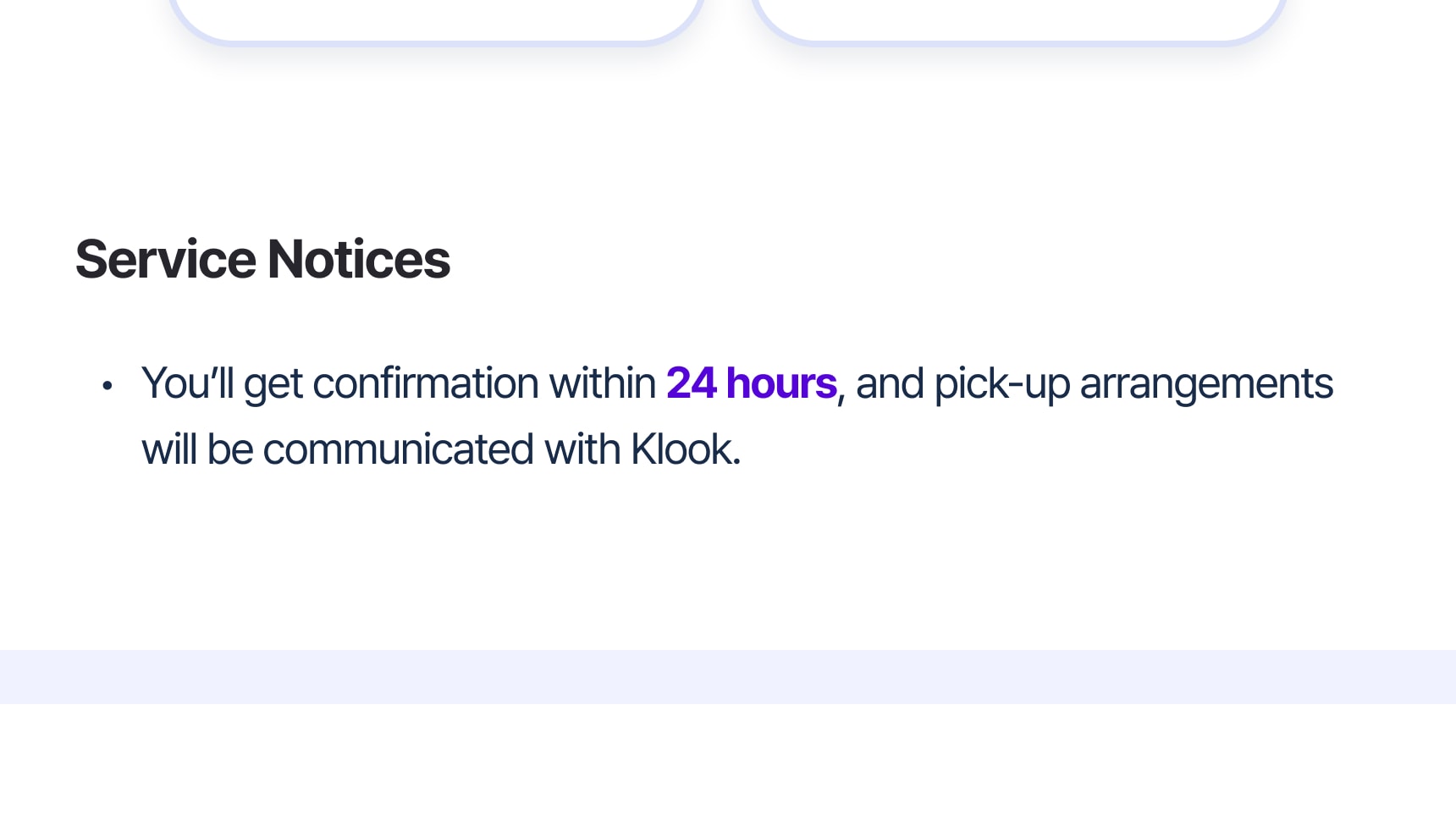The image size is (1456, 815).
Task: Select the right rounded card's bottom edge
Action: [x=1018, y=38]
